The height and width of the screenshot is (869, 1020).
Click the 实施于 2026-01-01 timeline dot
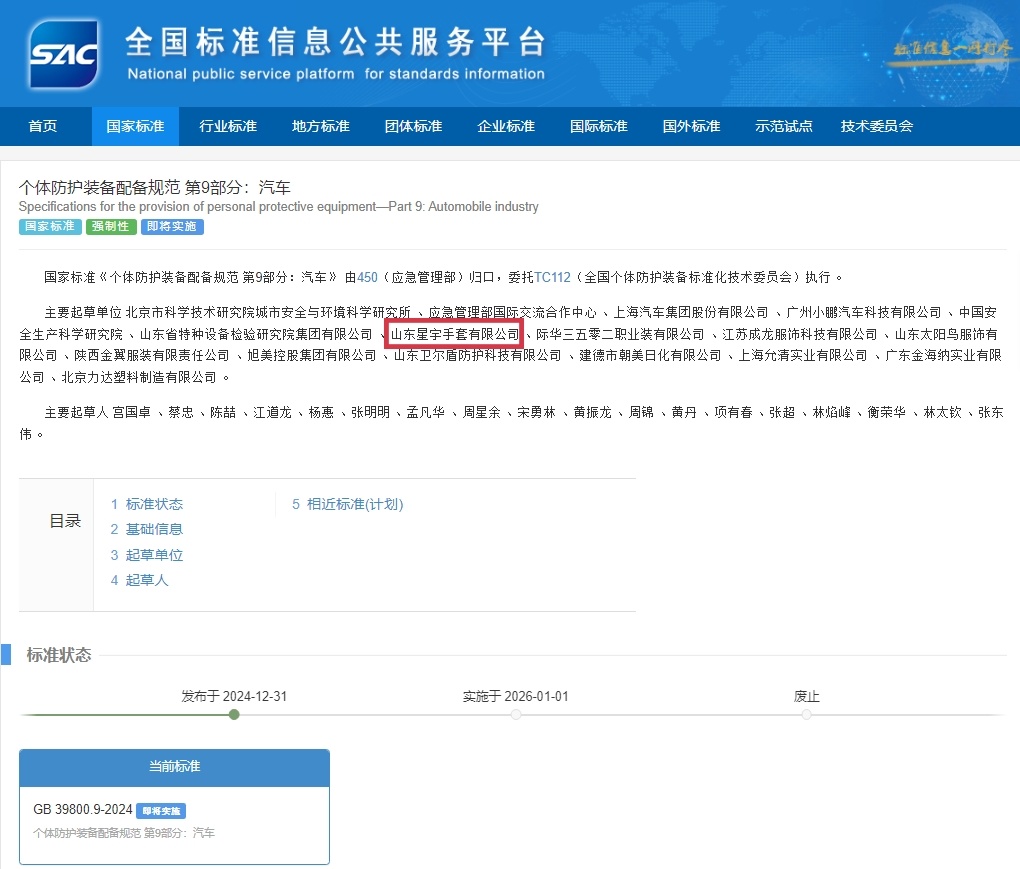[x=516, y=715]
